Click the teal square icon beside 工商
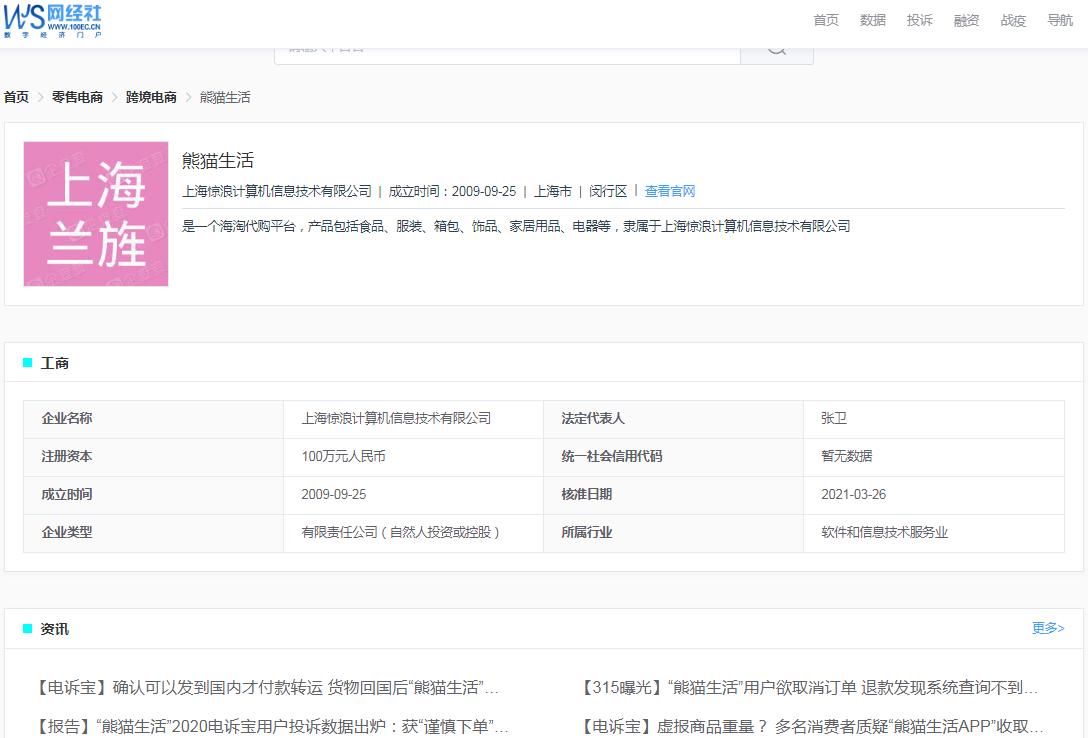This screenshot has height=738, width=1088. (27, 363)
